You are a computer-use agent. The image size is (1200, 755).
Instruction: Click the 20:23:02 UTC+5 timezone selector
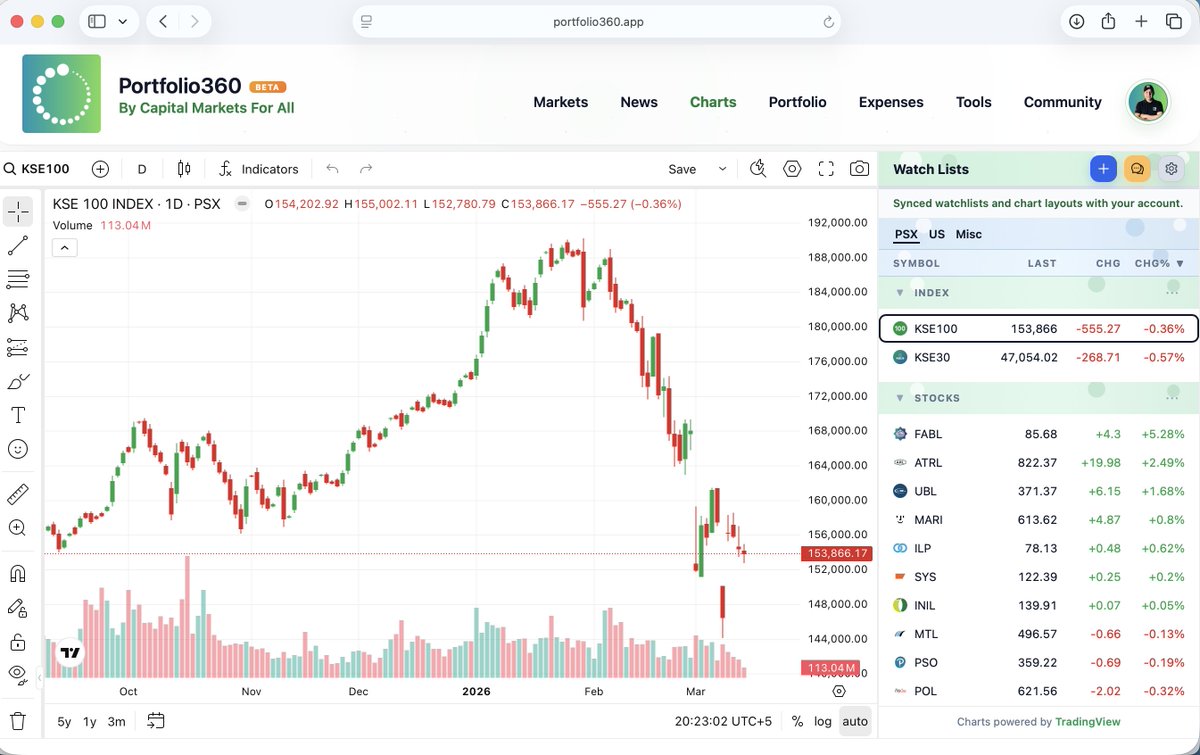[724, 721]
